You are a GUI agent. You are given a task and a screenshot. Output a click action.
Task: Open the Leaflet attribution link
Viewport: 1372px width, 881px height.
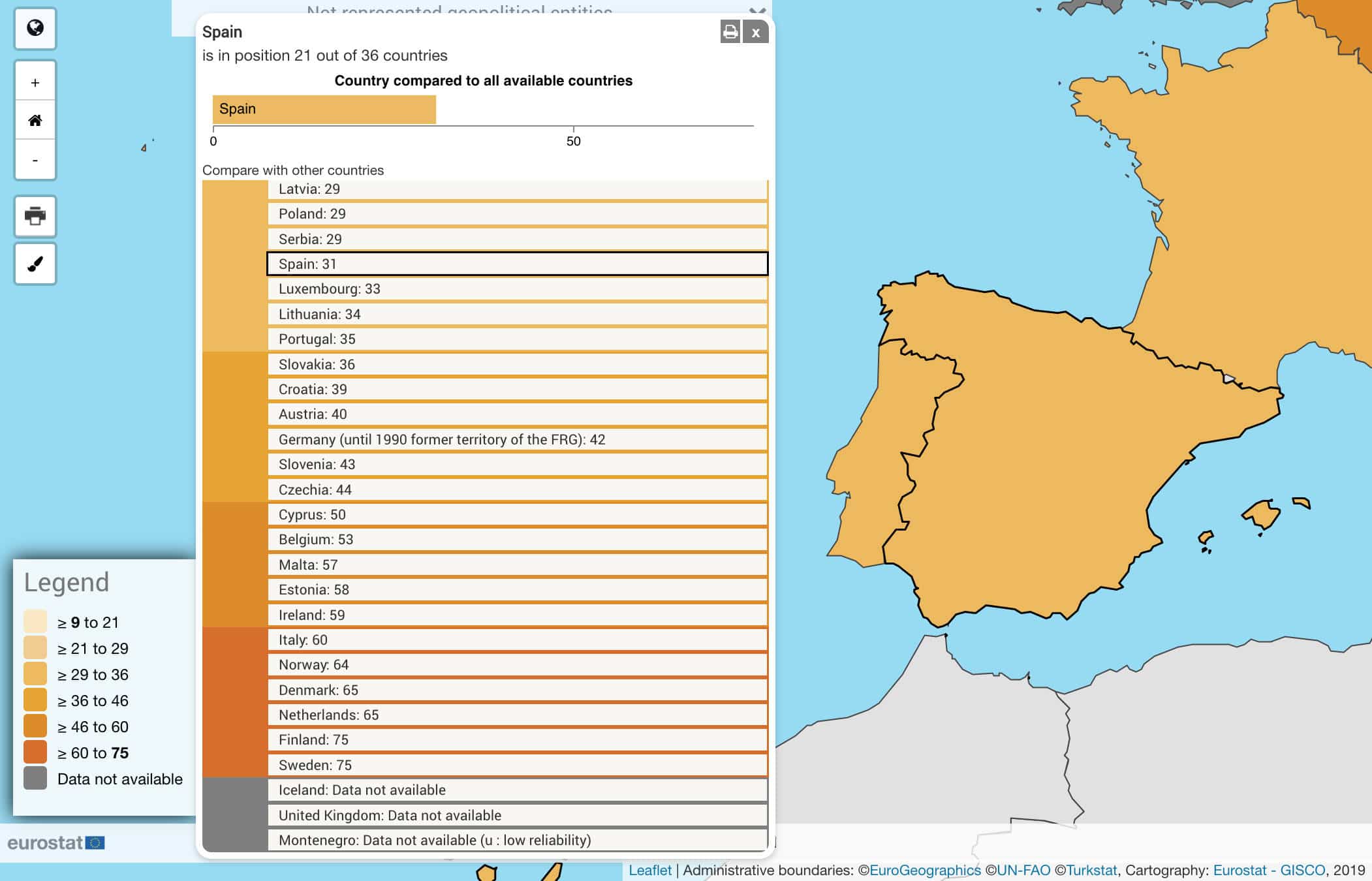[x=649, y=870]
